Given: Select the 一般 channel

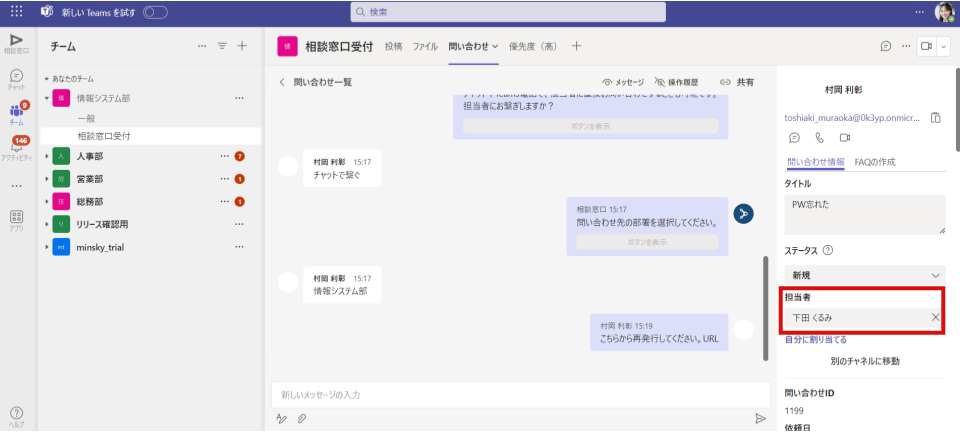Looking at the screenshot, I should [x=86, y=119].
